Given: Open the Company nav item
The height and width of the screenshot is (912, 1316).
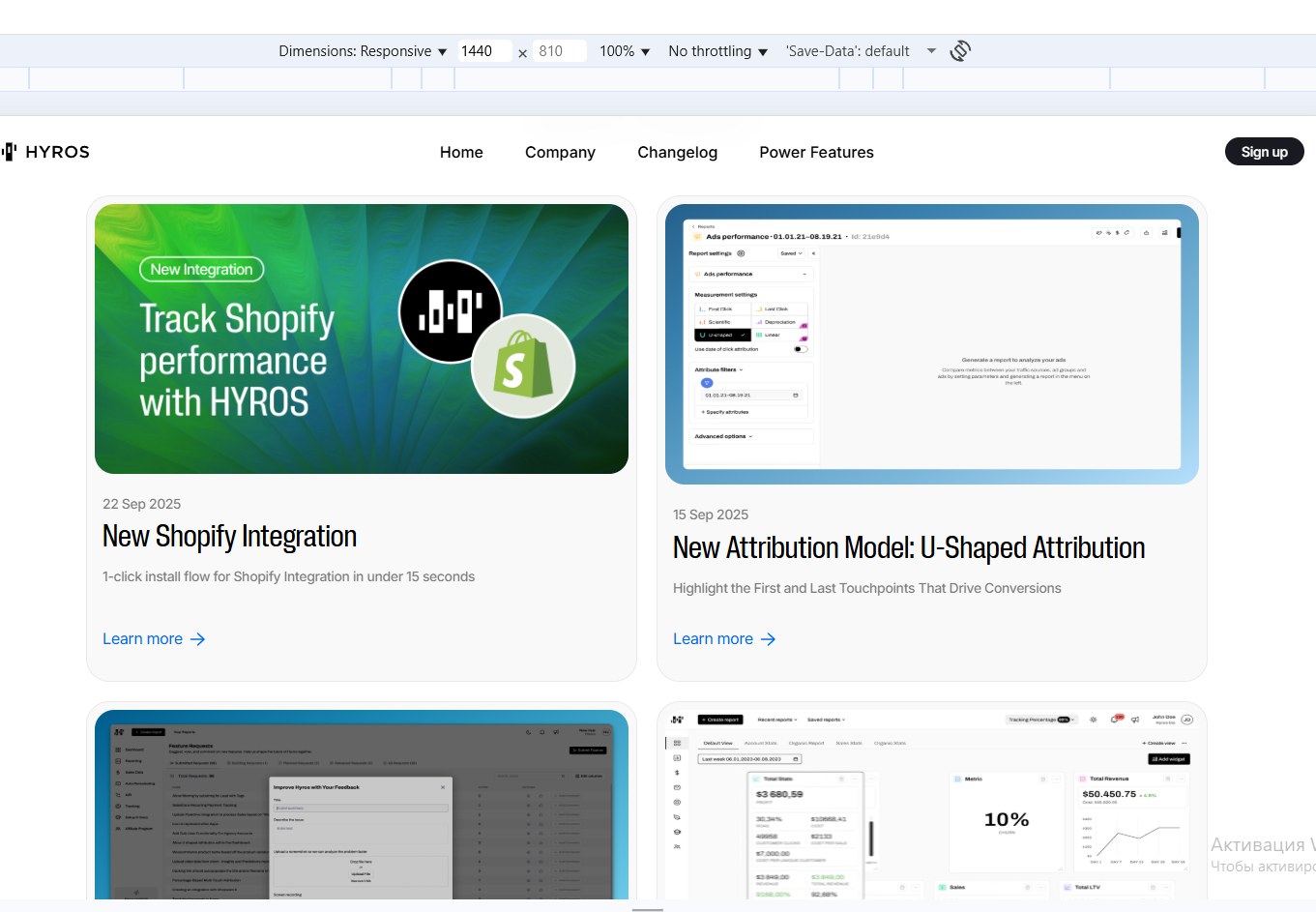Looking at the screenshot, I should click(x=560, y=152).
